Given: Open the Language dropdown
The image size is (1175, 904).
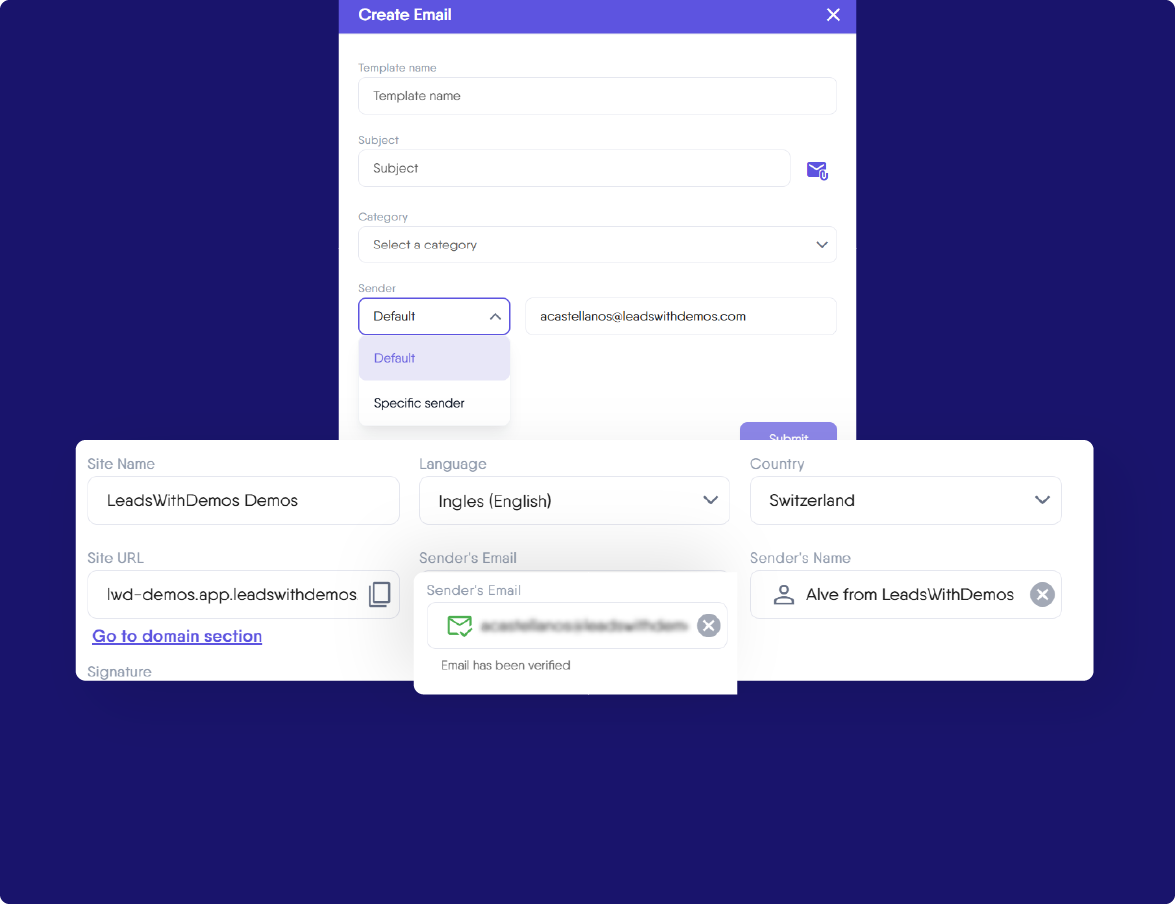Looking at the screenshot, I should click(x=711, y=500).
